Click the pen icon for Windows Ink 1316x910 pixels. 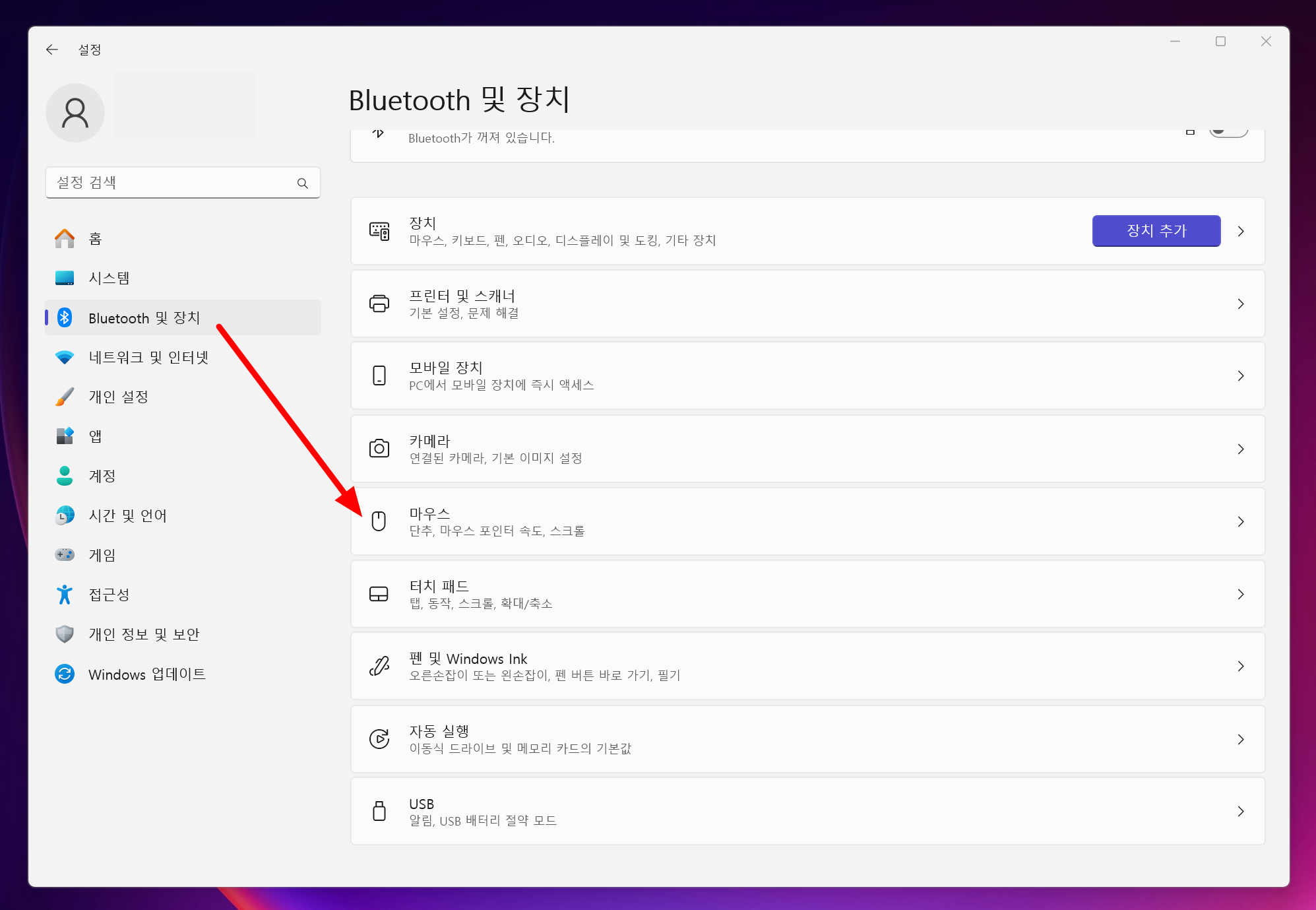379,666
